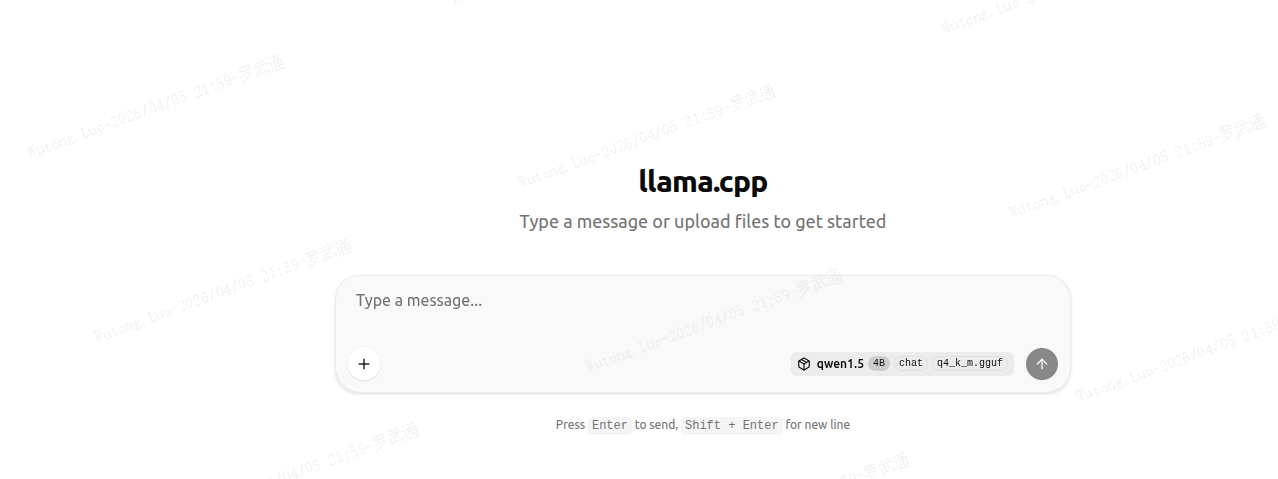Click the q4_k_m.gguf quantization badge
The image size is (1278, 479).
click(x=969, y=364)
